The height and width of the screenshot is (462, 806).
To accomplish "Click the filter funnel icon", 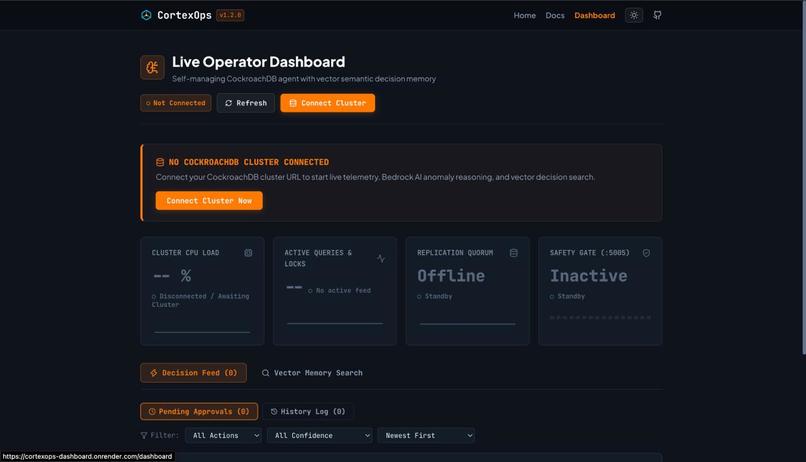I will [144, 435].
